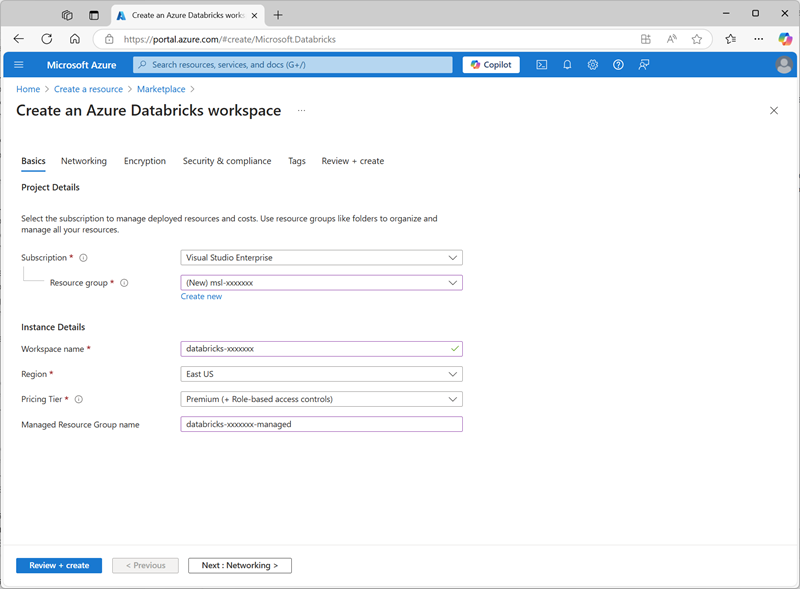Image resolution: width=800 pixels, height=589 pixels.
Task: Open the Azure portal hamburger menu
Action: [x=19, y=65]
